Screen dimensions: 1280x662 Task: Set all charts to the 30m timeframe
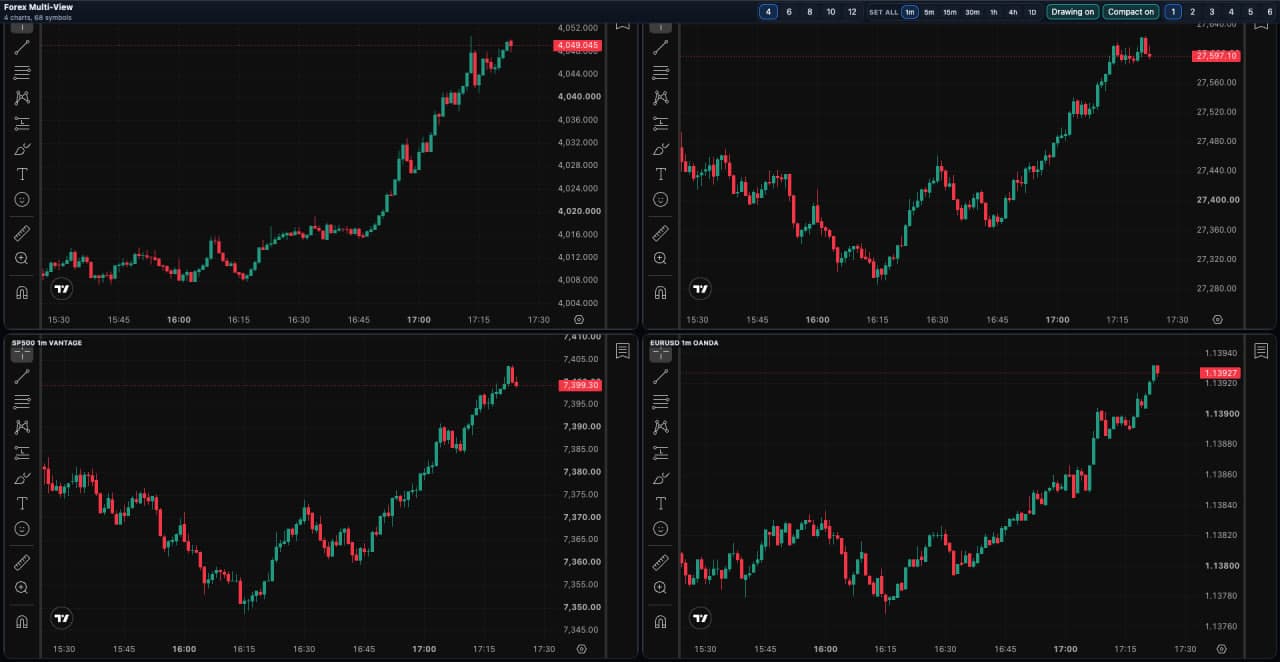point(972,12)
